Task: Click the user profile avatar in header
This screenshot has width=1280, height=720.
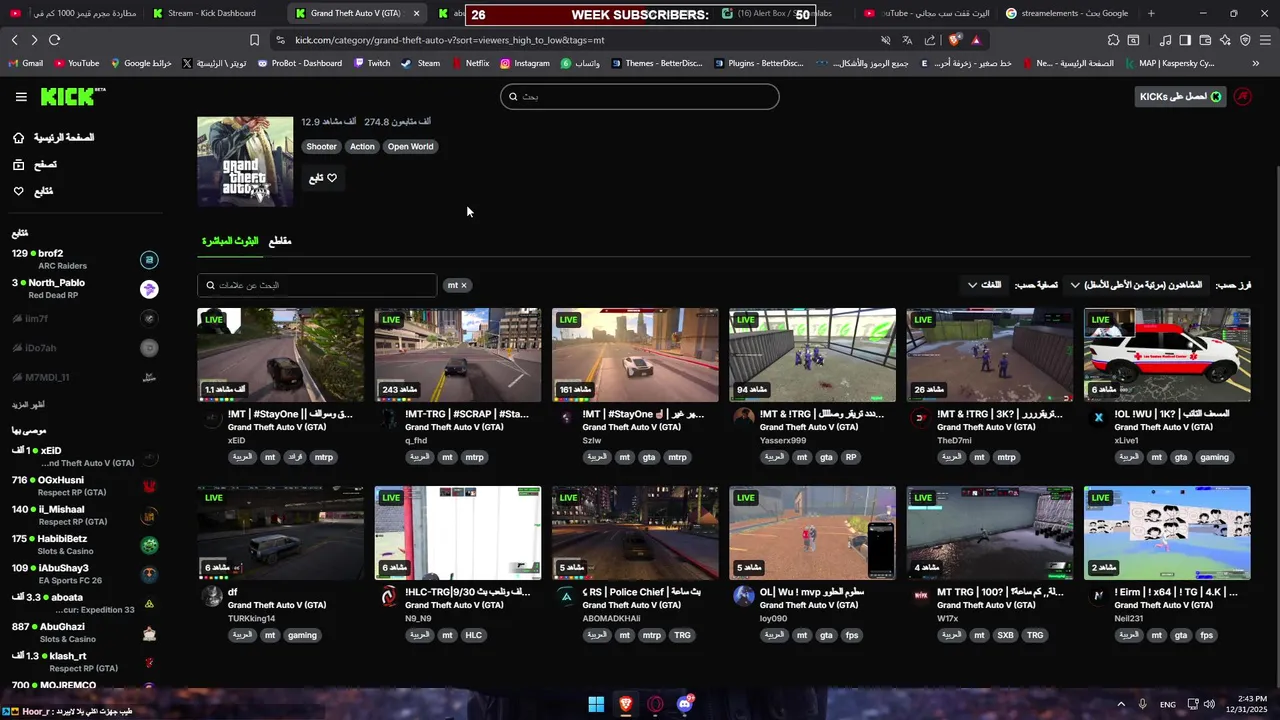Action: pyautogui.click(x=1242, y=97)
